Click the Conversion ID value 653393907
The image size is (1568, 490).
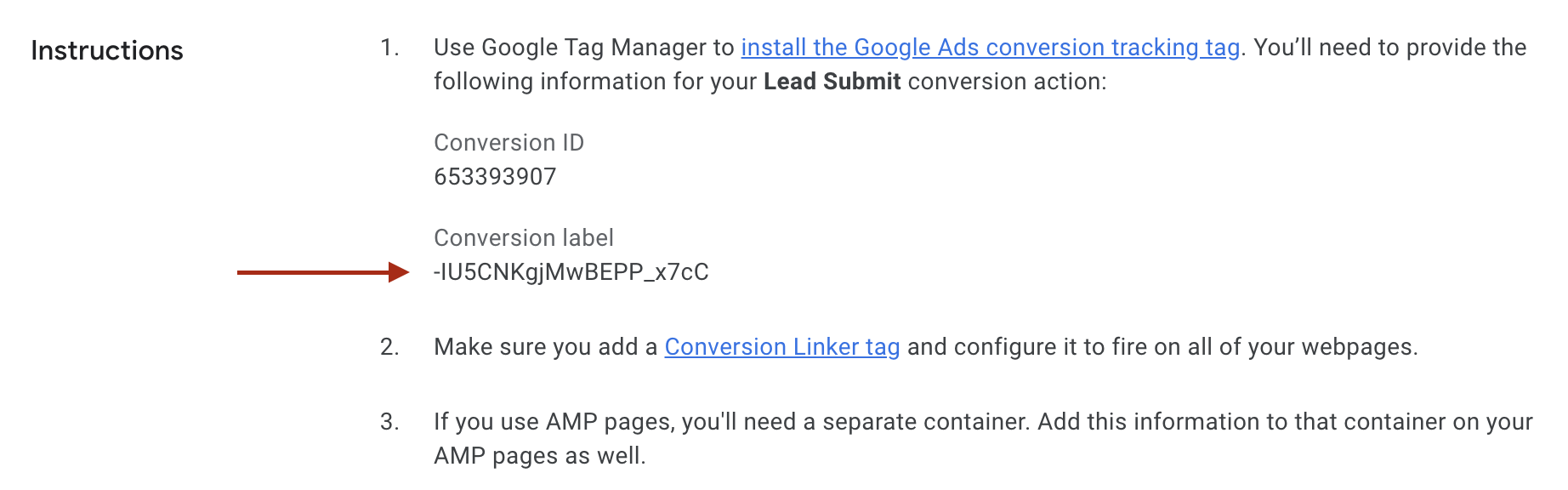[495, 177]
